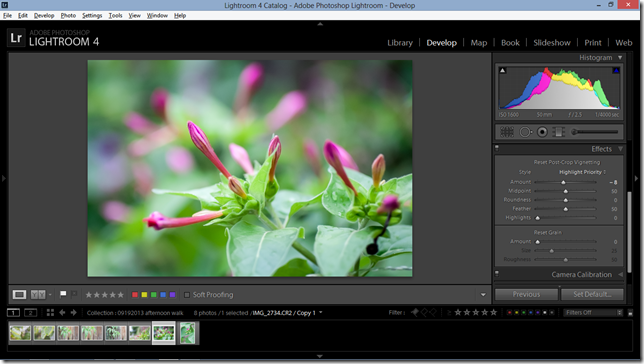Screen dimensions: 644x364
Task: Hide filmstrip with bottom arrow
Action: [x=320, y=356]
